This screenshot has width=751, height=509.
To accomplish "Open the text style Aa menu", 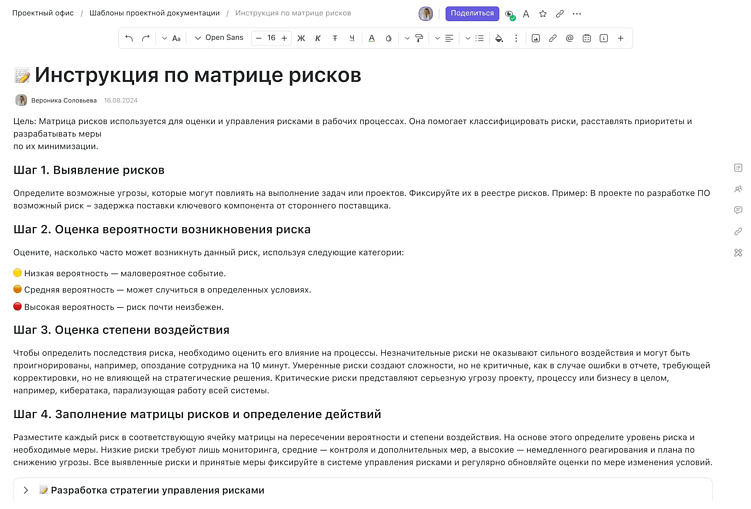I will click(176, 38).
